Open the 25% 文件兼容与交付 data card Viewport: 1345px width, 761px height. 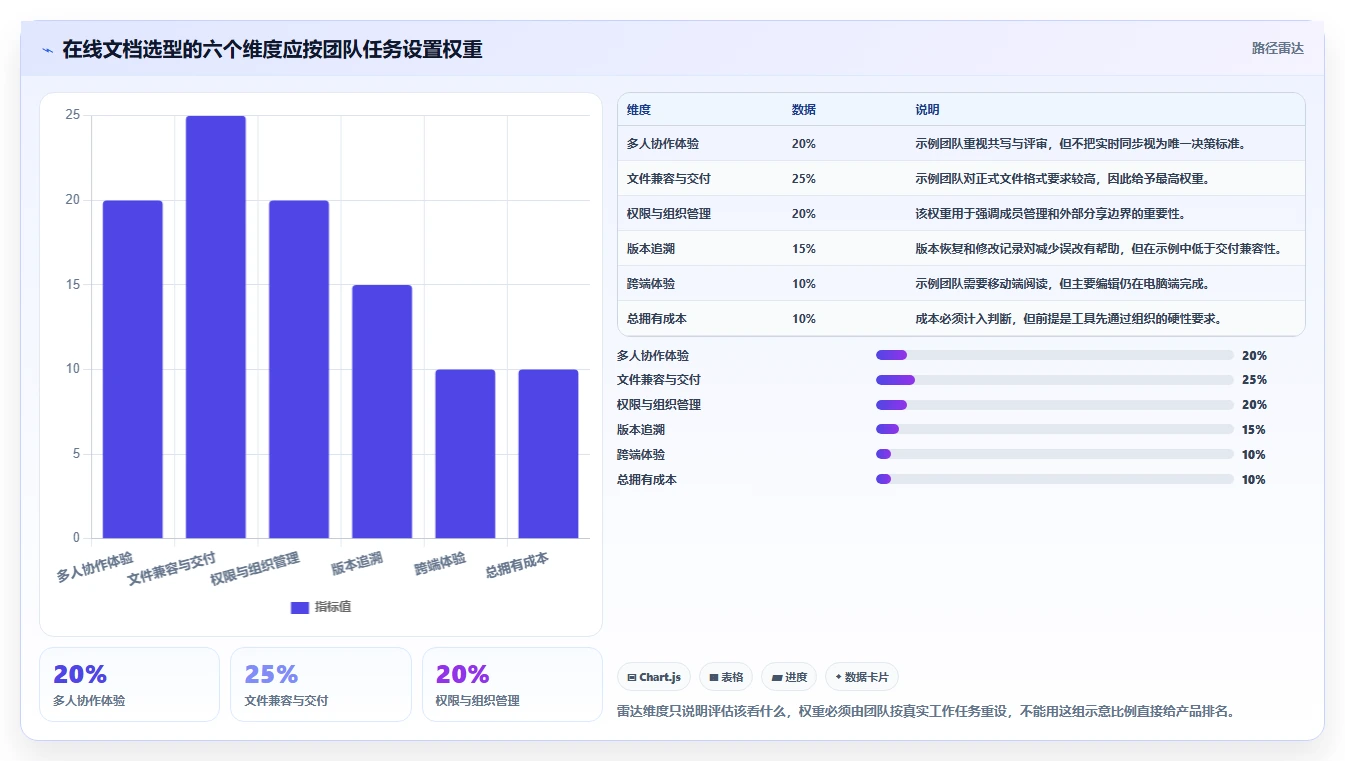tap(321, 684)
